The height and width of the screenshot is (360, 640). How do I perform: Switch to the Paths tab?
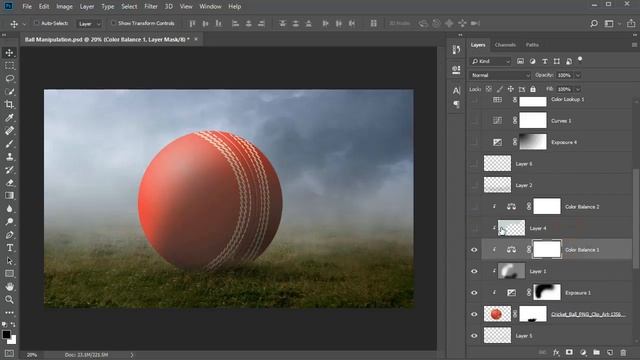pyautogui.click(x=532, y=45)
